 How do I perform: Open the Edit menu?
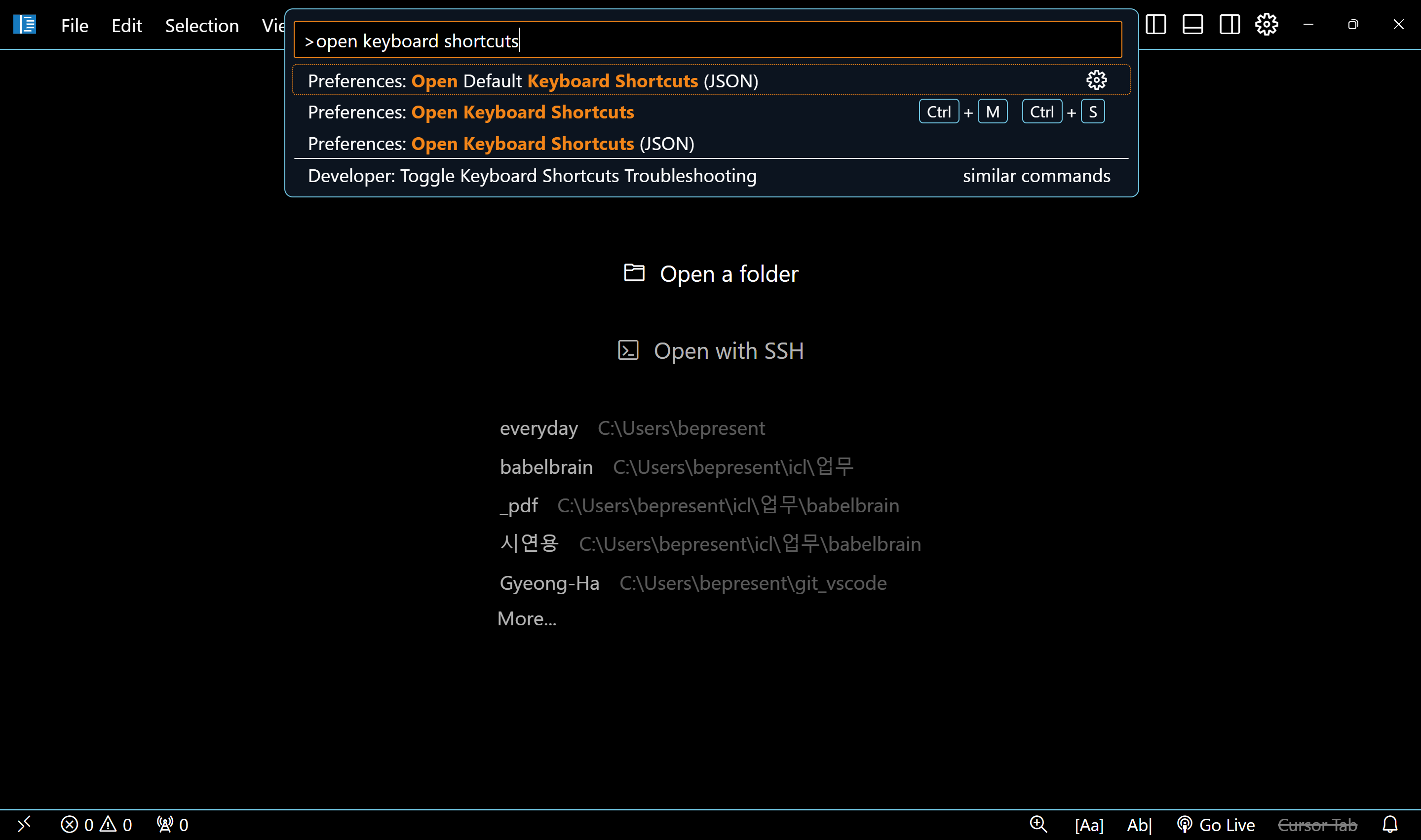point(126,26)
